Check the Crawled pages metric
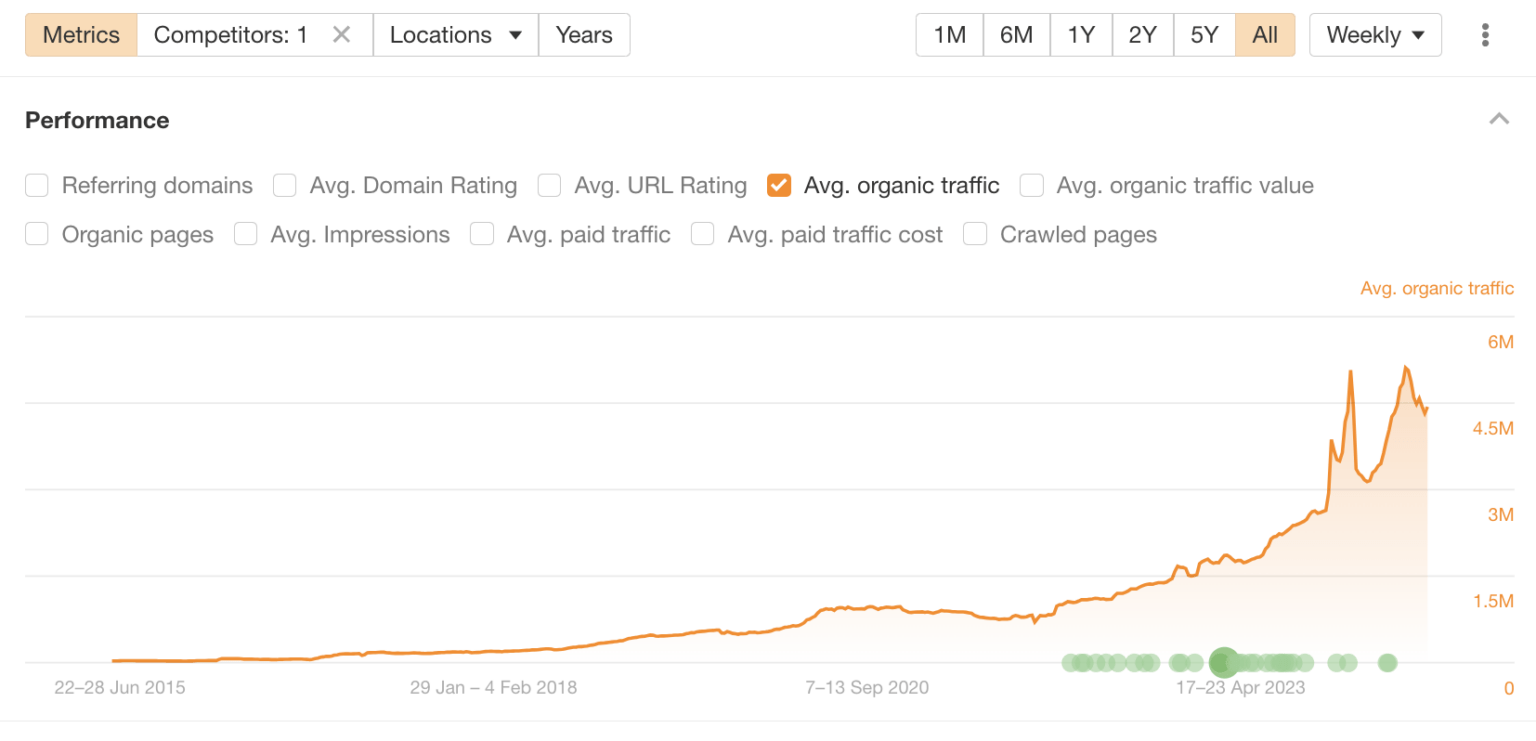This screenshot has width=1536, height=741. tap(975, 234)
